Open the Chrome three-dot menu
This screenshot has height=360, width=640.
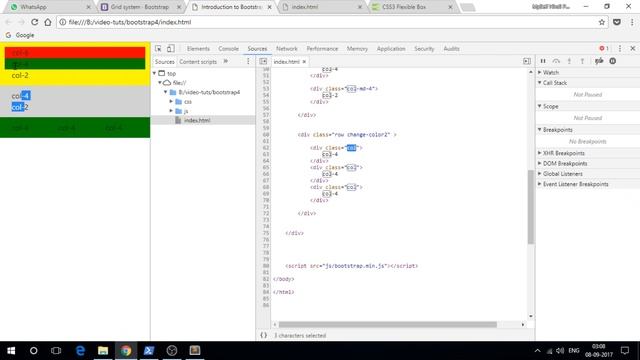click(x=632, y=22)
